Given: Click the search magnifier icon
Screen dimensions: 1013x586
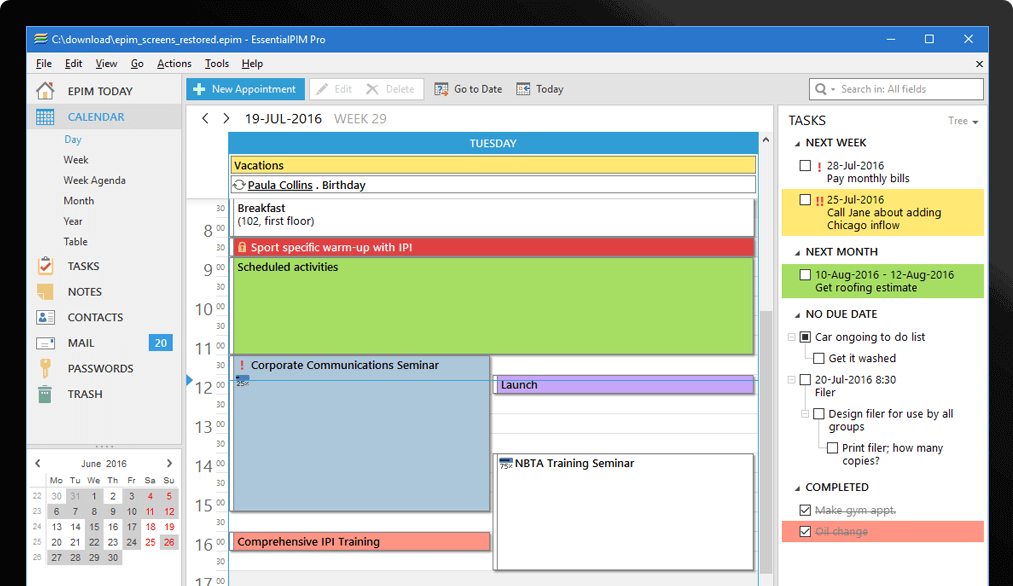Looking at the screenshot, I should point(820,89).
